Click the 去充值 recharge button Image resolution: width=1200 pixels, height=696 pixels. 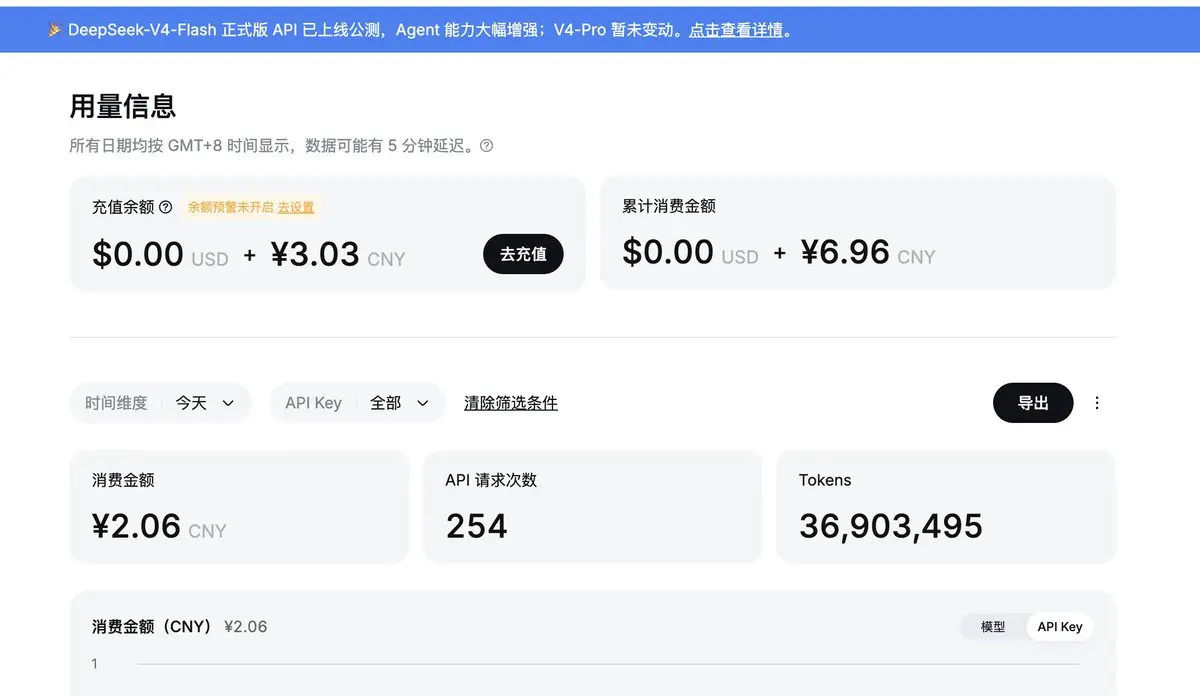(x=523, y=254)
